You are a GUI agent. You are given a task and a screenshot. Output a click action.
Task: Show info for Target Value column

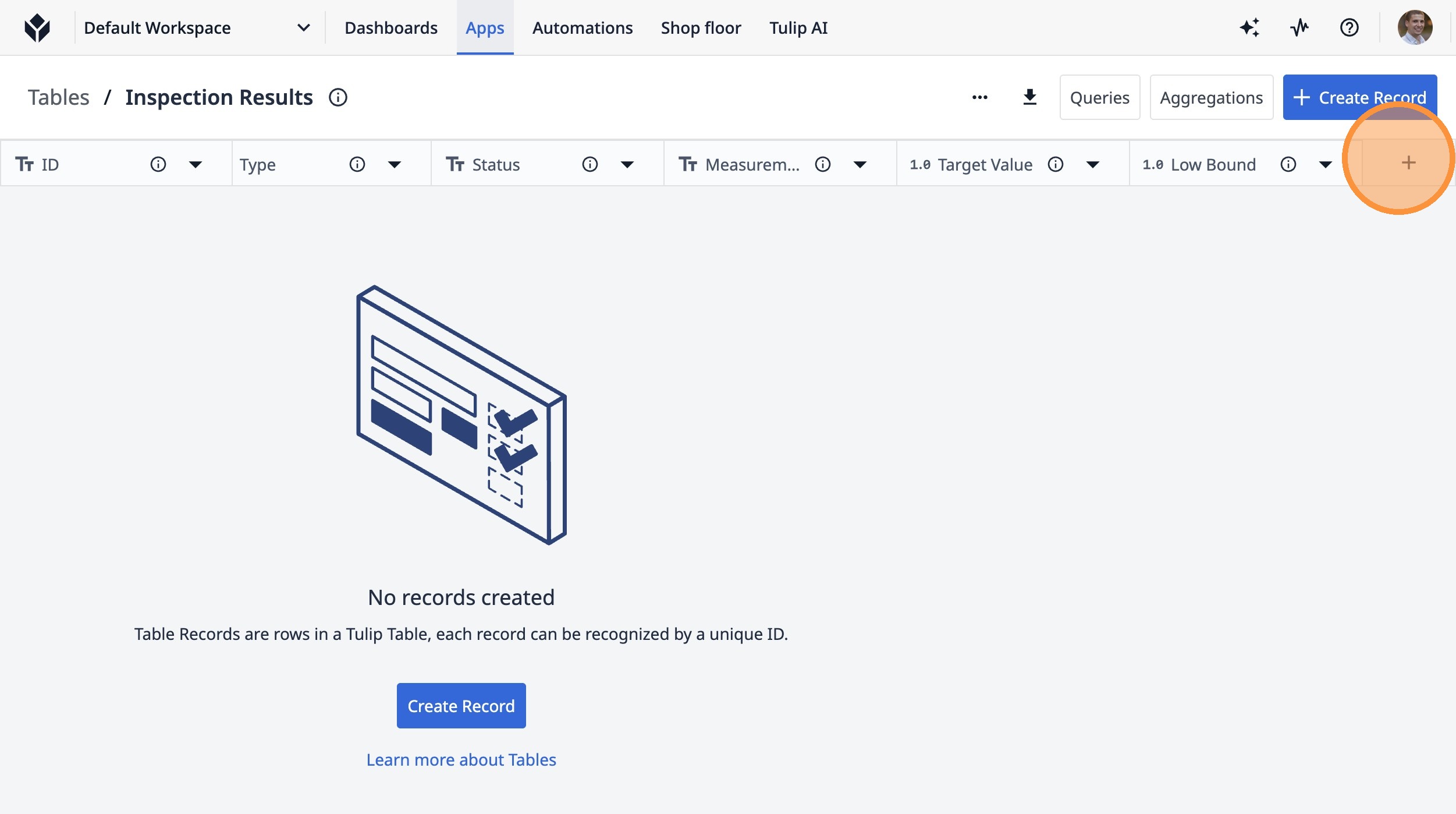pos(1055,165)
